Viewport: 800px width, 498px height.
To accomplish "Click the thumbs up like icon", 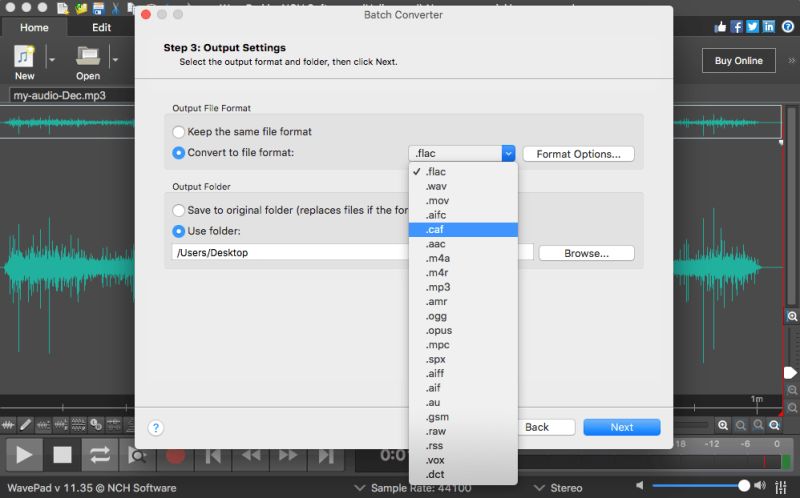I will click(x=720, y=27).
